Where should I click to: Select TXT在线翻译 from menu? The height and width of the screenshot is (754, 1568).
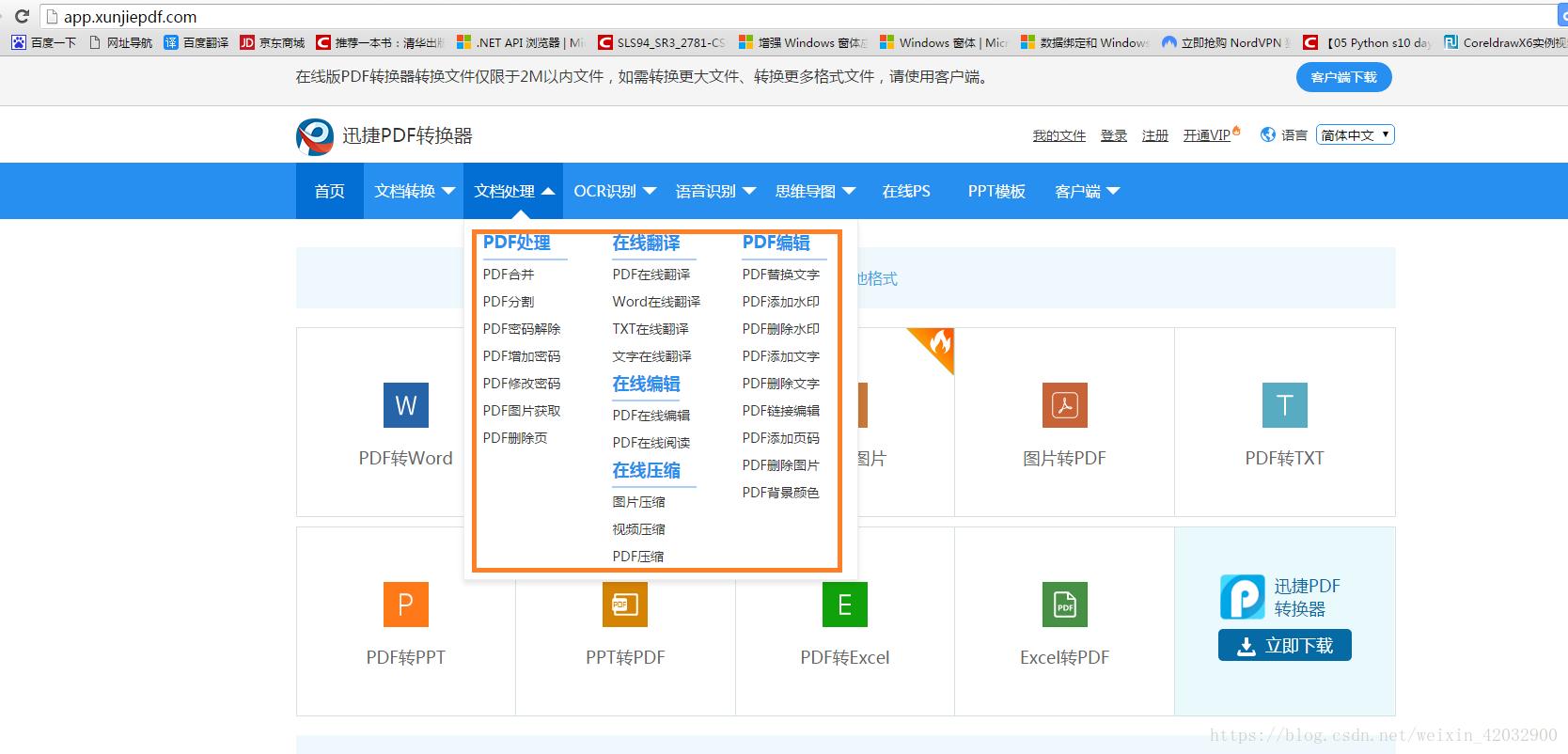tap(651, 329)
